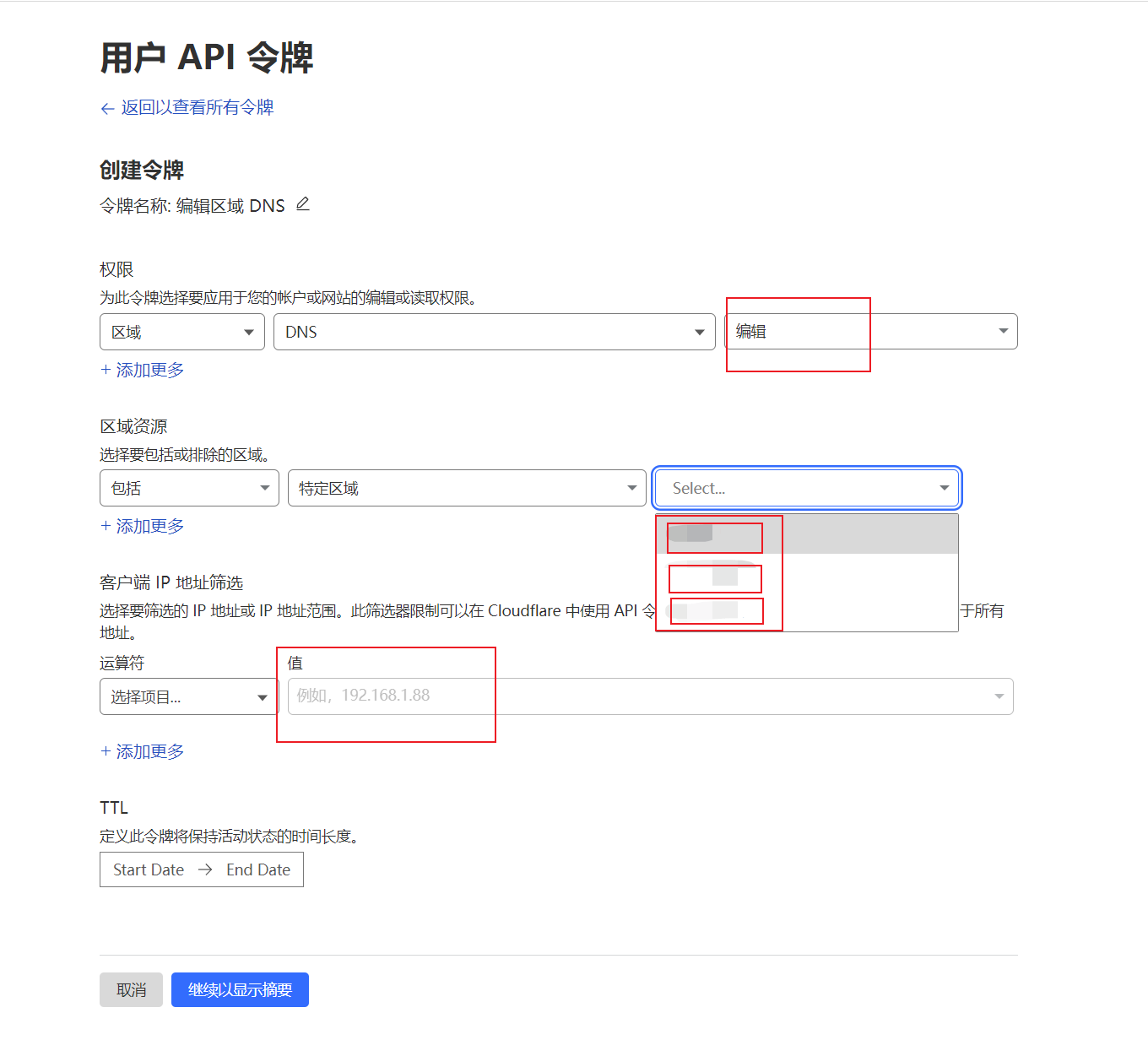Click the left arrow beside 返回以查看所有令牌
1148x1040 pixels.
coord(106,108)
